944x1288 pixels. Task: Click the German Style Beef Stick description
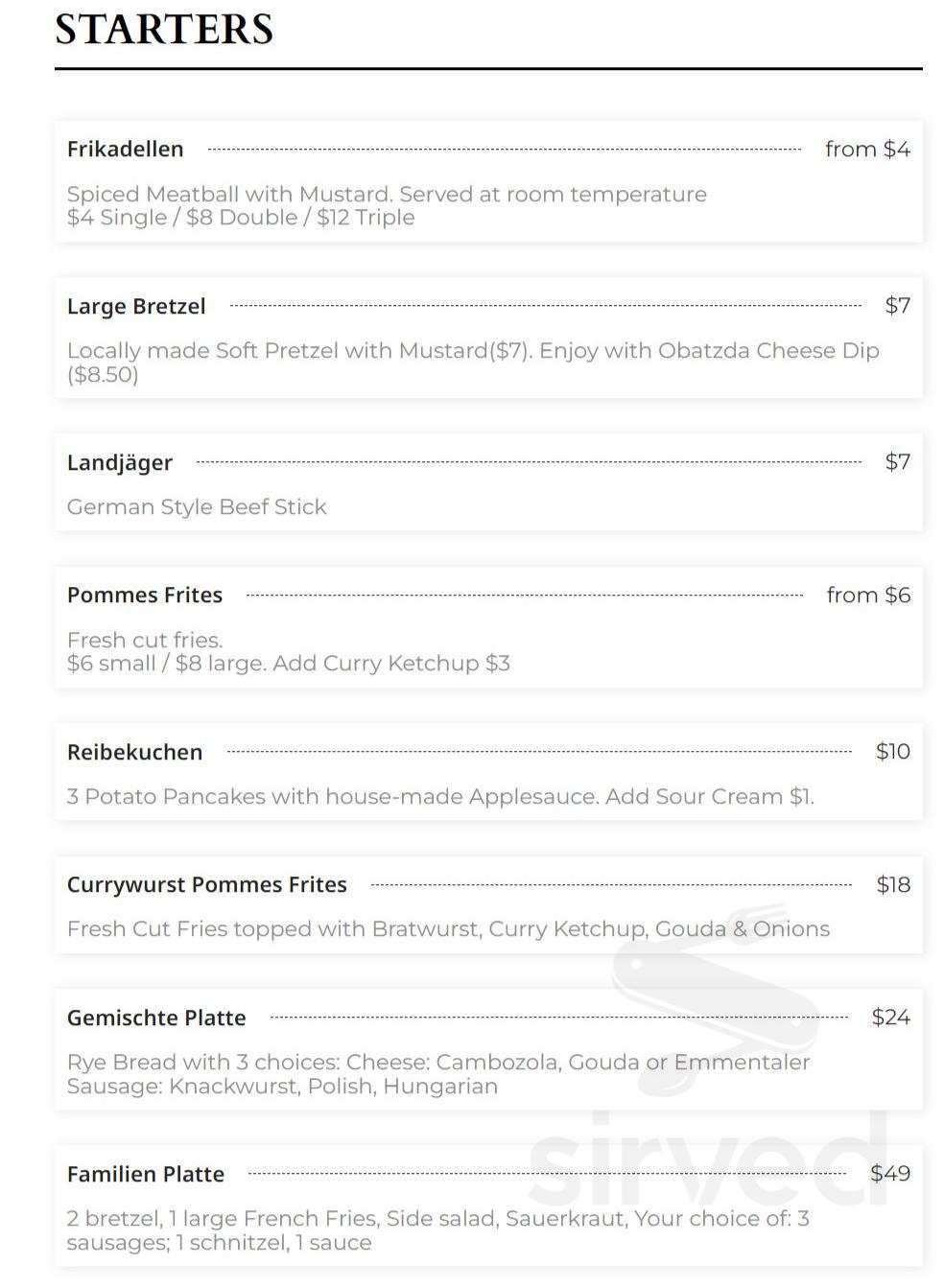pyautogui.click(x=197, y=506)
